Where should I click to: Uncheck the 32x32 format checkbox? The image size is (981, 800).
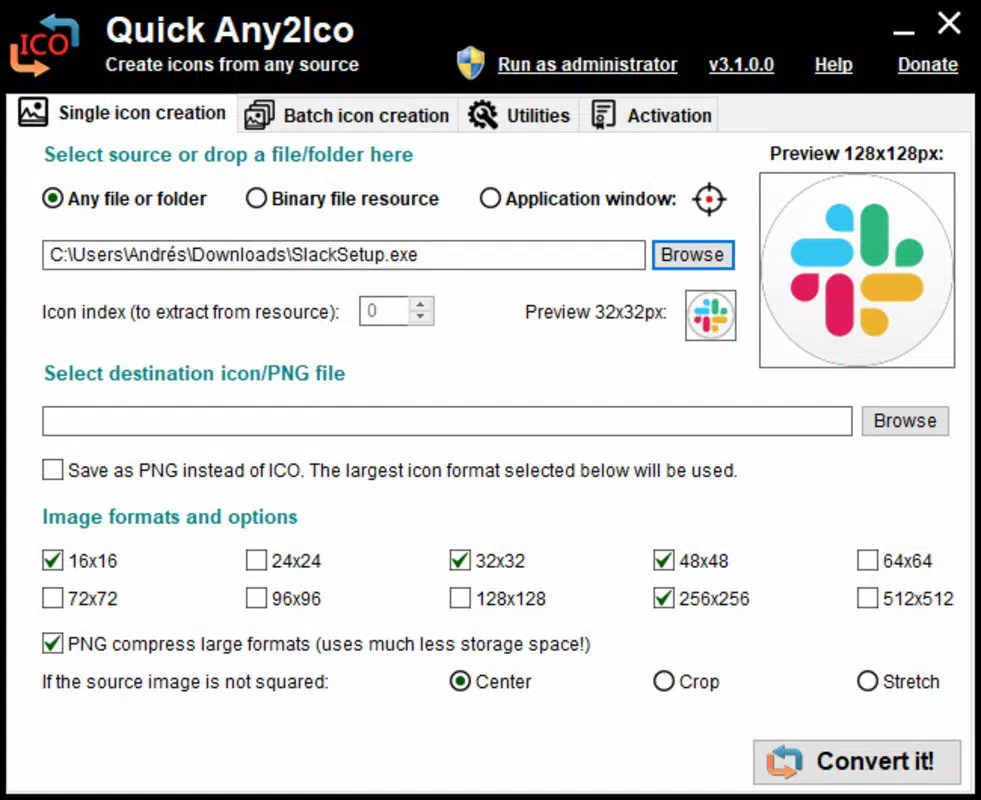460,560
